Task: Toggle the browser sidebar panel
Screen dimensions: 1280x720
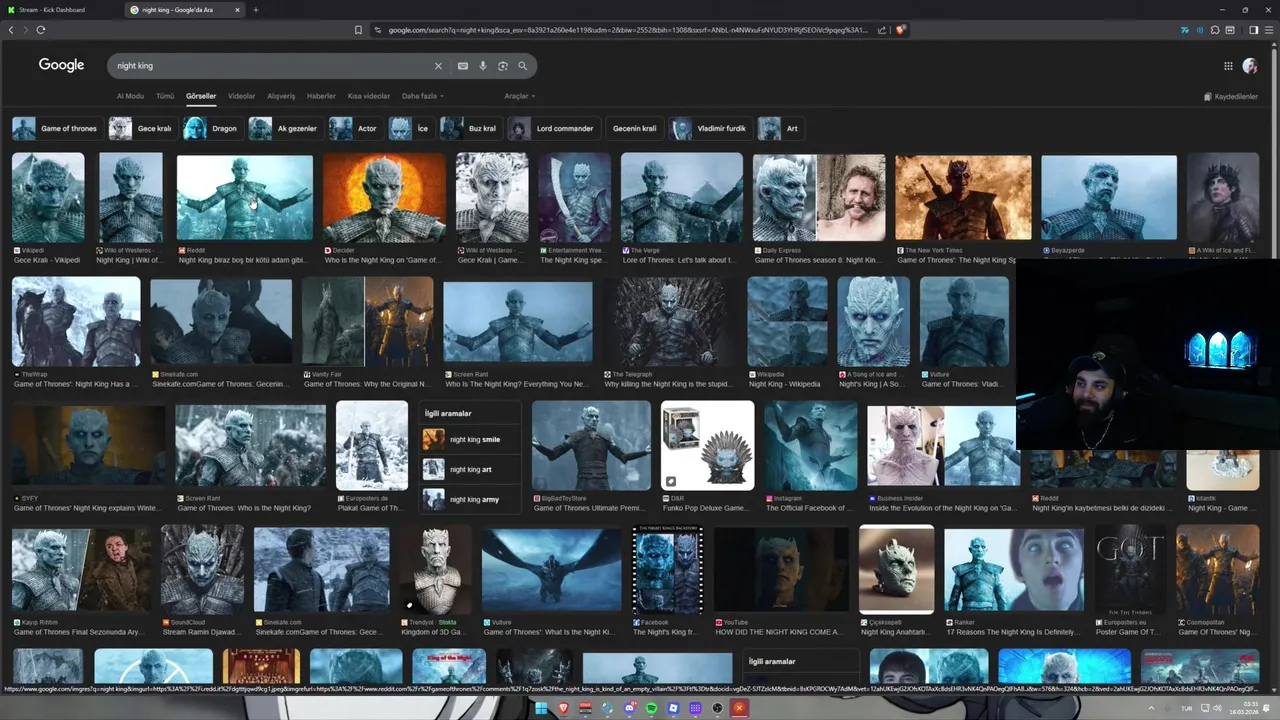Action: point(1254,30)
